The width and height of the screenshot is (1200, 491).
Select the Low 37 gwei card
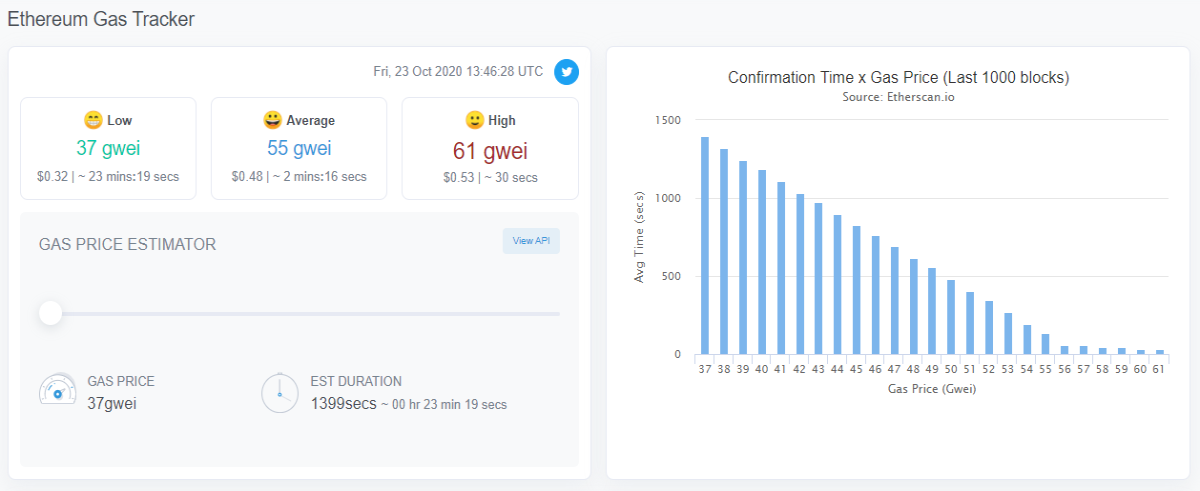pos(108,148)
